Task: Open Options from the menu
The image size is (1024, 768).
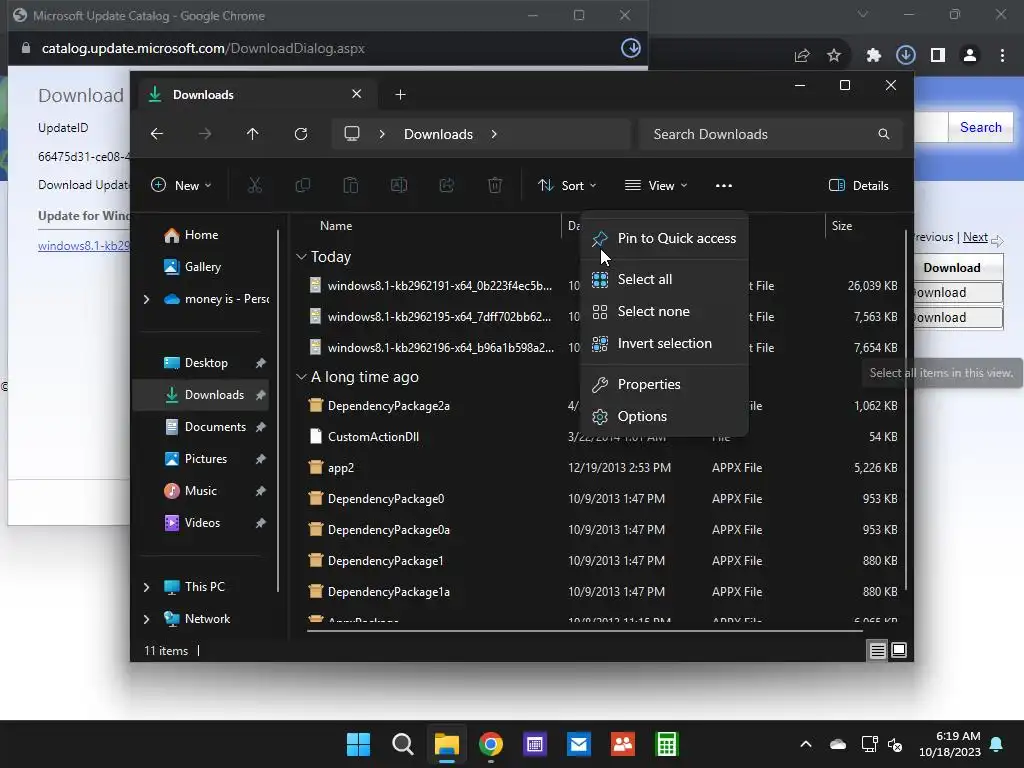Action: [x=664, y=417]
